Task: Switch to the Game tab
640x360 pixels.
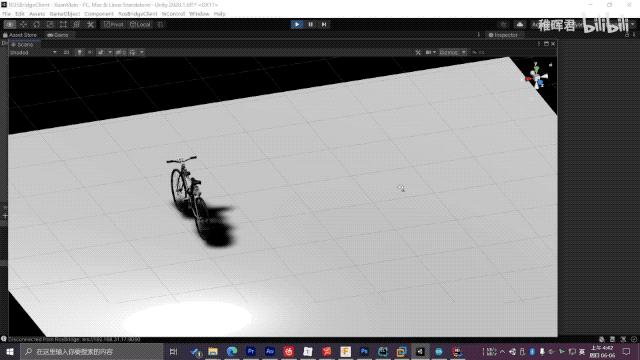Action: 58,35
